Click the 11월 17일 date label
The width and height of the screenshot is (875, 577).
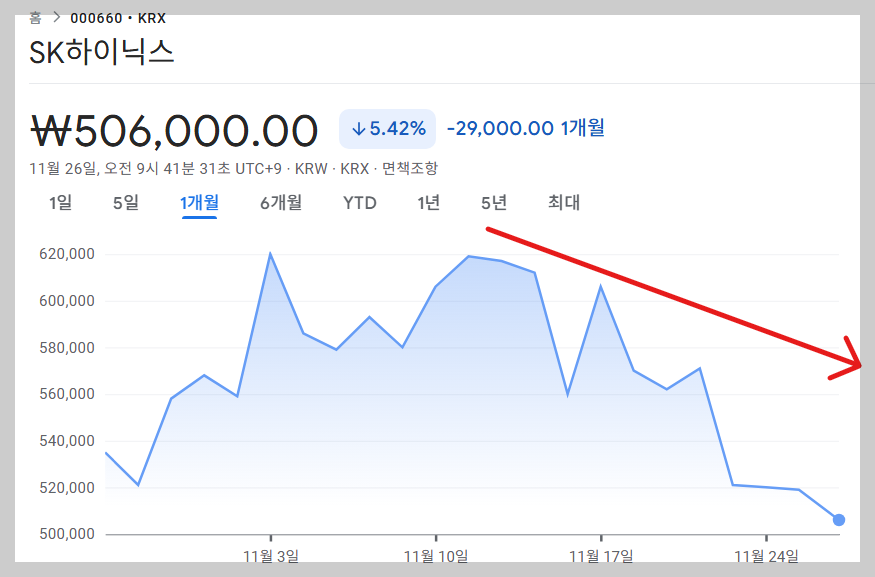point(601,556)
